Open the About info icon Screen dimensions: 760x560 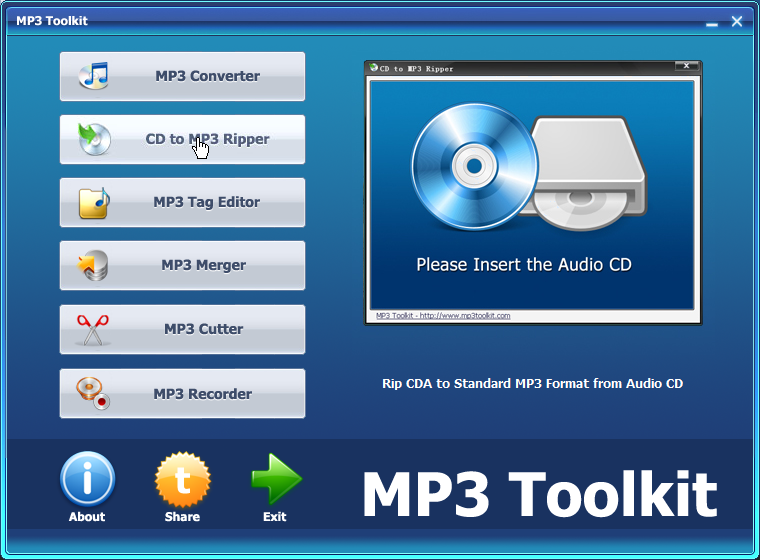87,479
